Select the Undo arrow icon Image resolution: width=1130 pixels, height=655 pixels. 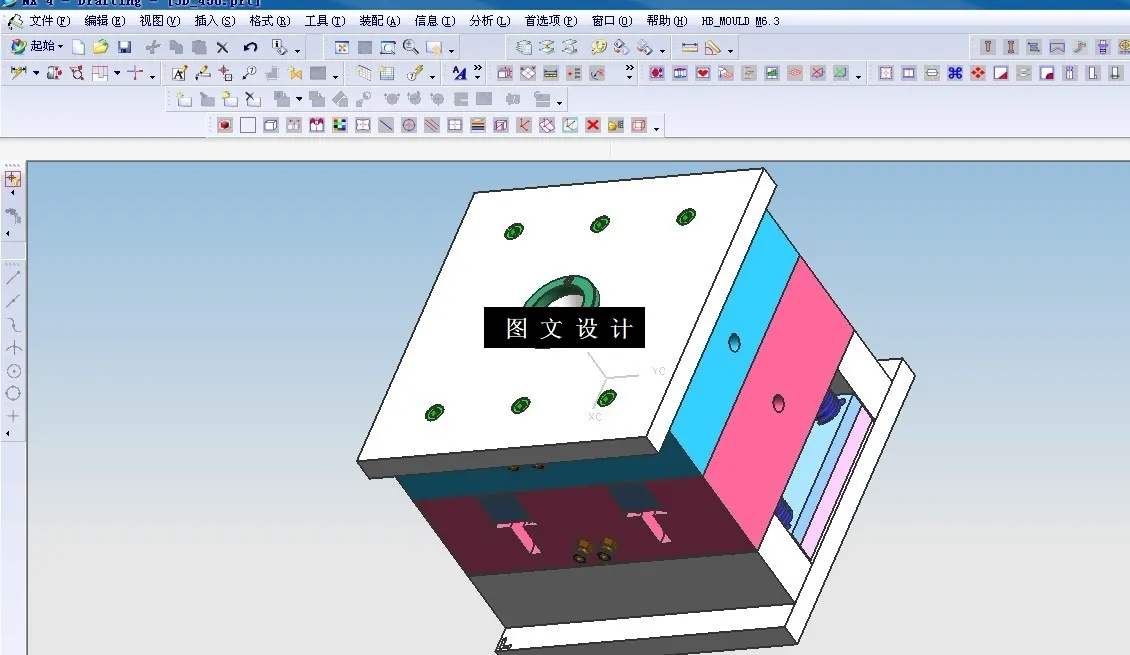click(x=250, y=46)
